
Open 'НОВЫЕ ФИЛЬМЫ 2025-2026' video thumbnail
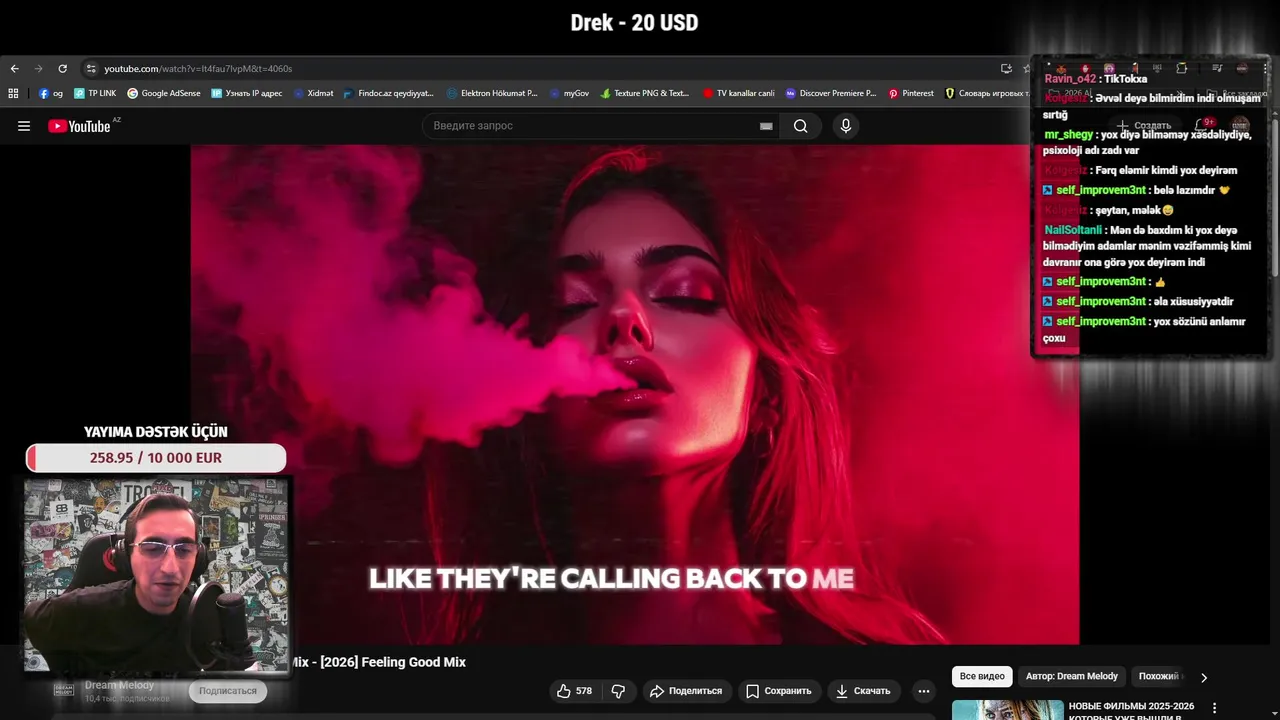pyautogui.click(x=1007, y=710)
